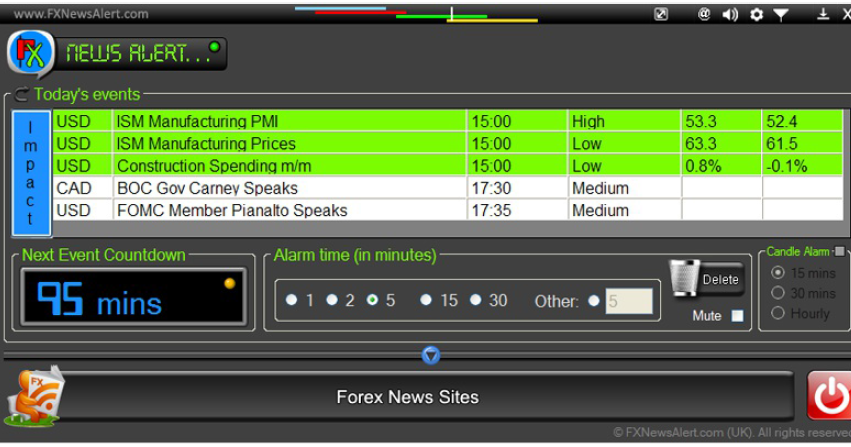Open the @ email contact icon
Image resolution: width=851 pixels, height=447 pixels.
[704, 14]
